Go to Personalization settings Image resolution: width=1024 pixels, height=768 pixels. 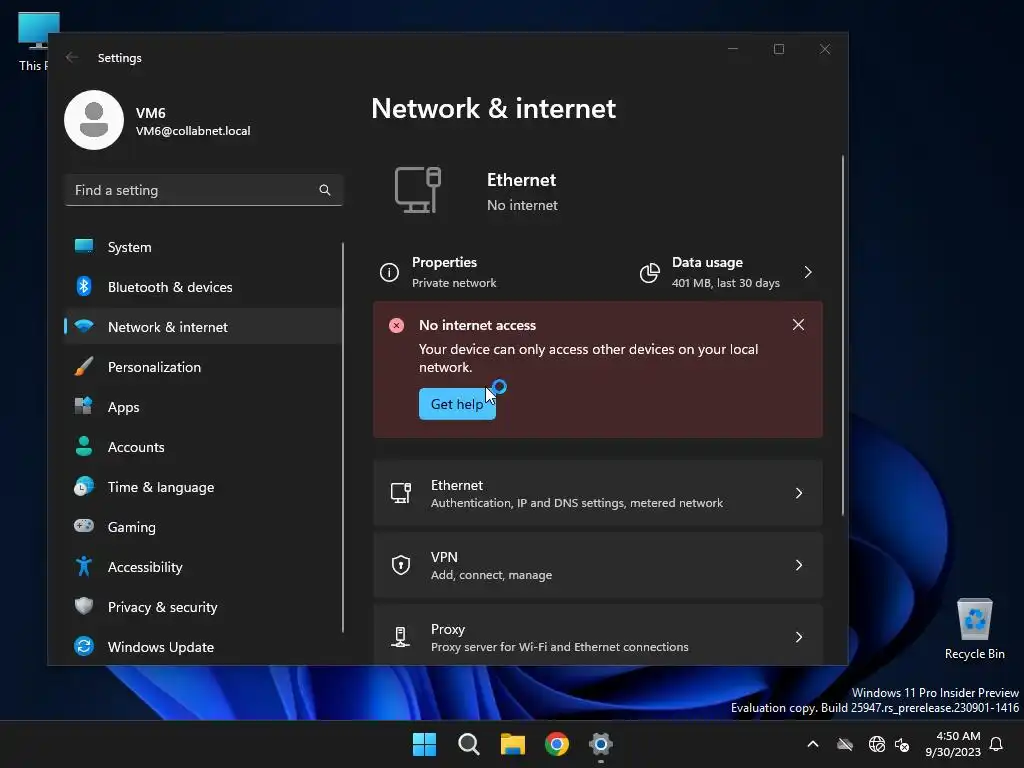point(202,366)
